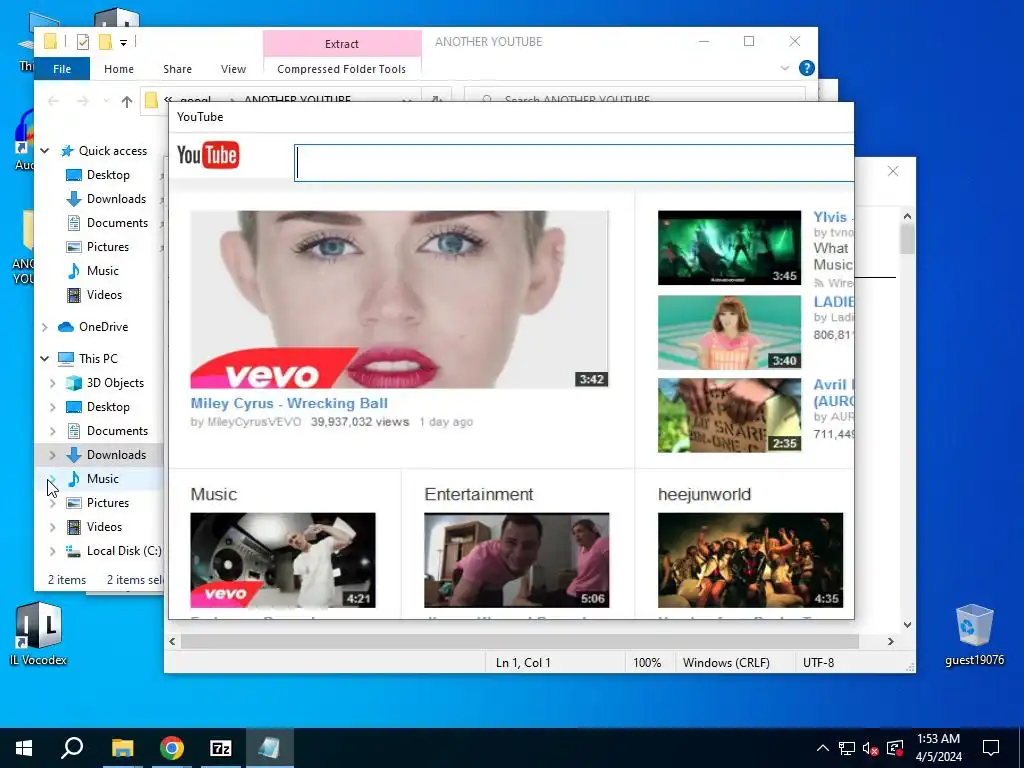Select 3D Objects under This PC
The image size is (1024, 768).
coord(115,383)
